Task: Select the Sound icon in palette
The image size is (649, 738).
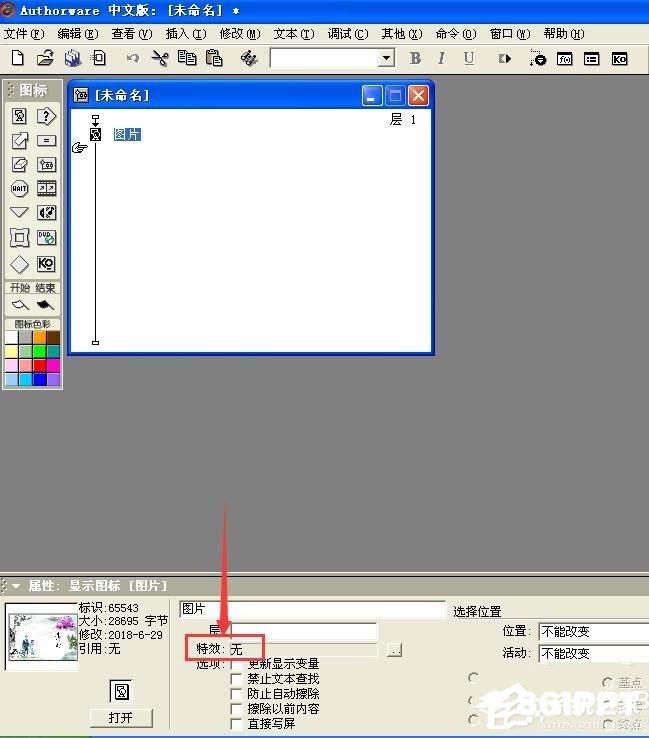Action: (46, 213)
